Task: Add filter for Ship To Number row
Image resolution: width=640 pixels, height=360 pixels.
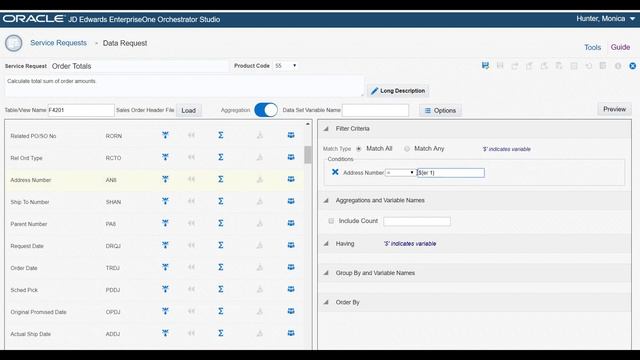Action: click(x=165, y=201)
